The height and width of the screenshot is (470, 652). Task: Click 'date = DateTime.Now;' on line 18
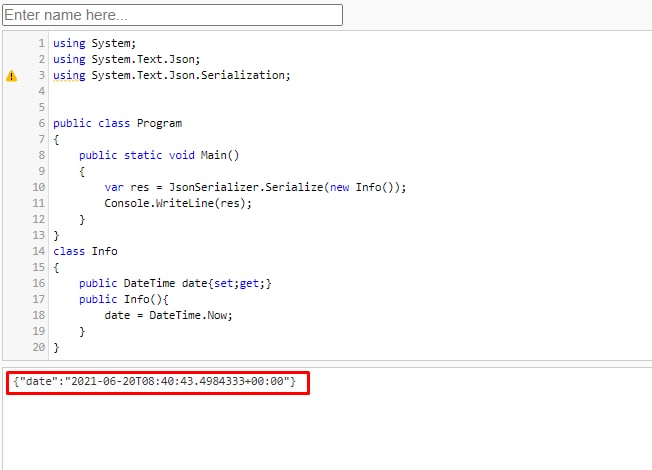click(168, 315)
